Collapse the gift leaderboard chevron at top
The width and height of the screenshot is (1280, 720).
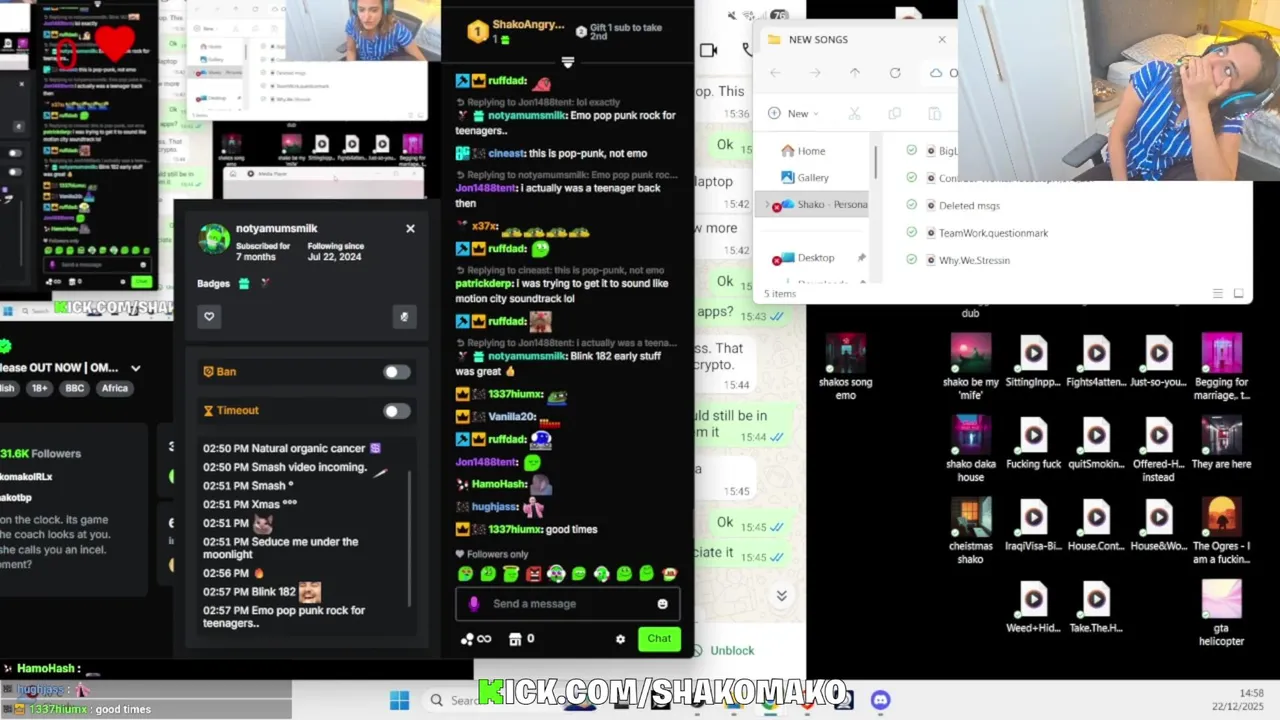tap(568, 62)
